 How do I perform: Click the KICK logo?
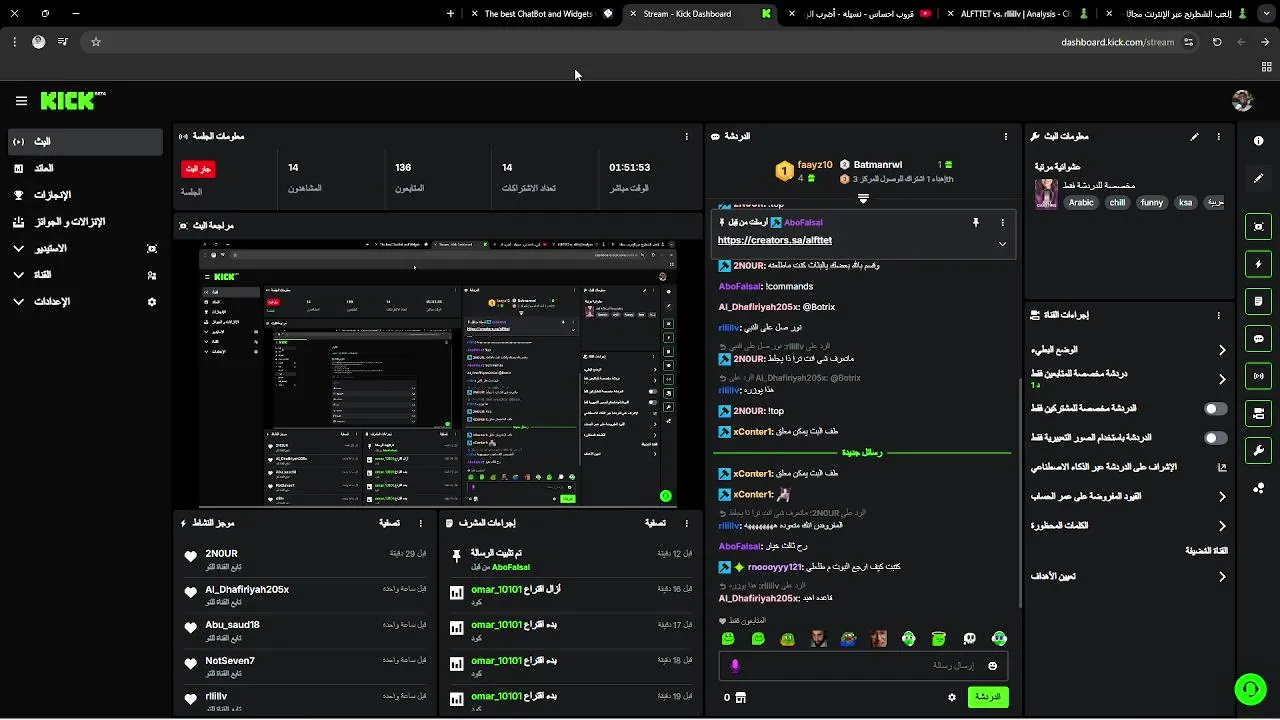[72, 101]
